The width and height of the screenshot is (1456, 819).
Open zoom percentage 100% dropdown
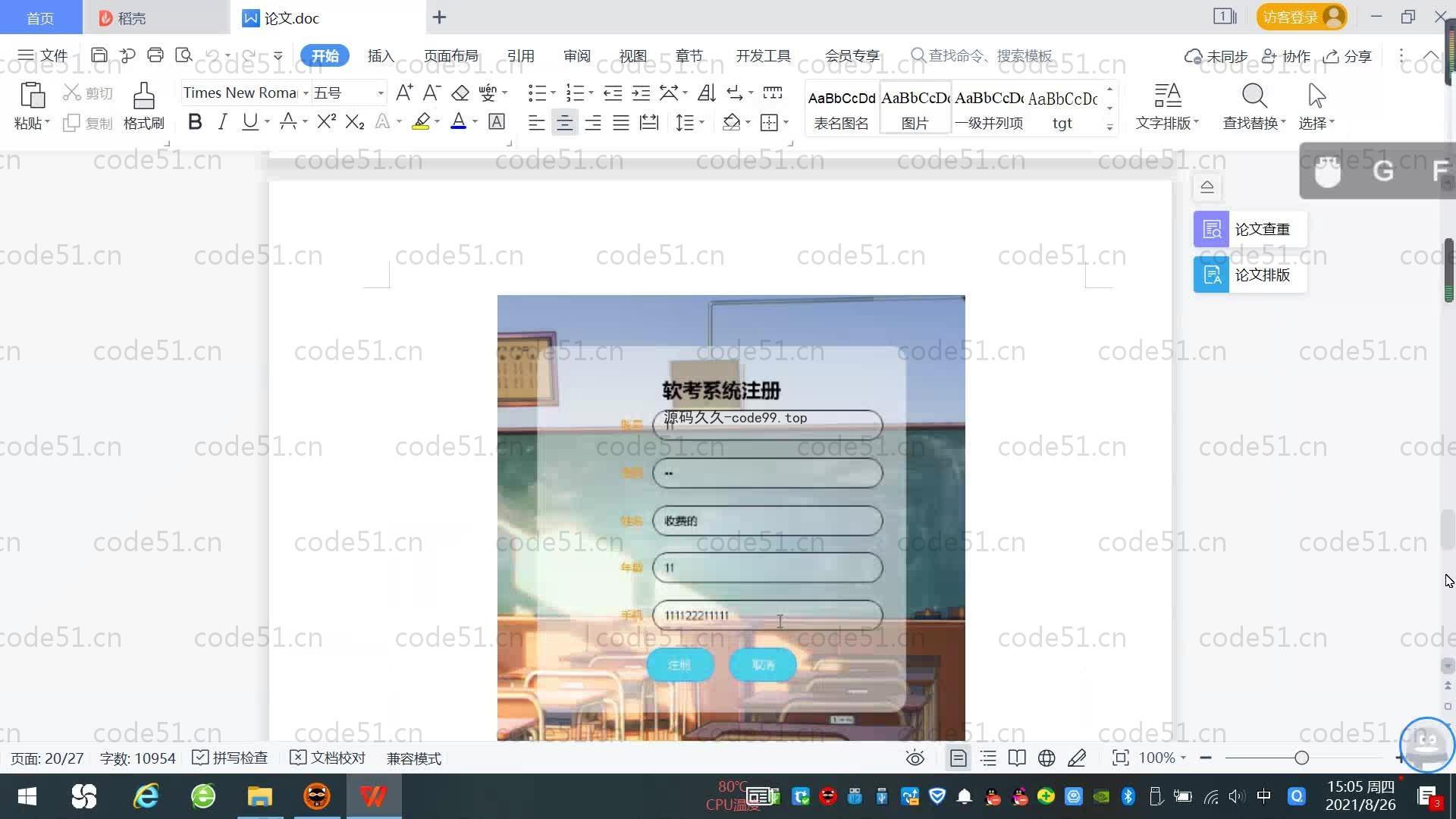pos(1163,758)
